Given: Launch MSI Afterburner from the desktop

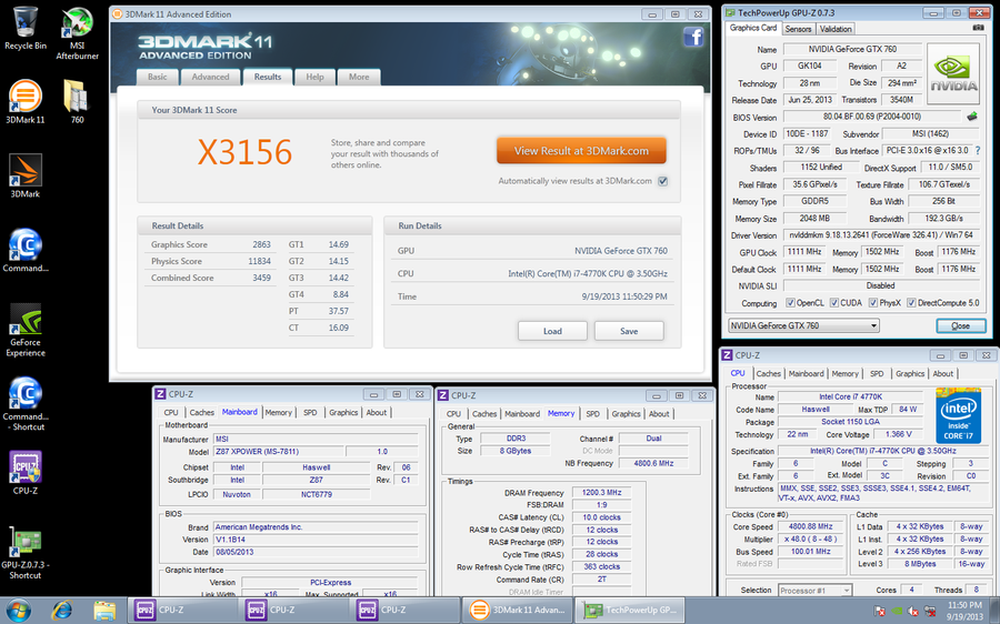Looking at the screenshot, I should tap(77, 33).
